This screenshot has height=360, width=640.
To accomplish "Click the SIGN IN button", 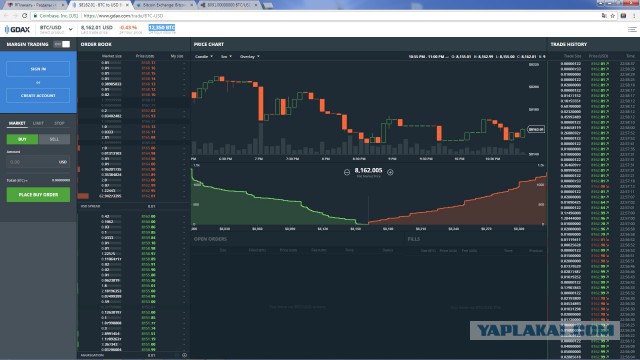I will coord(38,69).
